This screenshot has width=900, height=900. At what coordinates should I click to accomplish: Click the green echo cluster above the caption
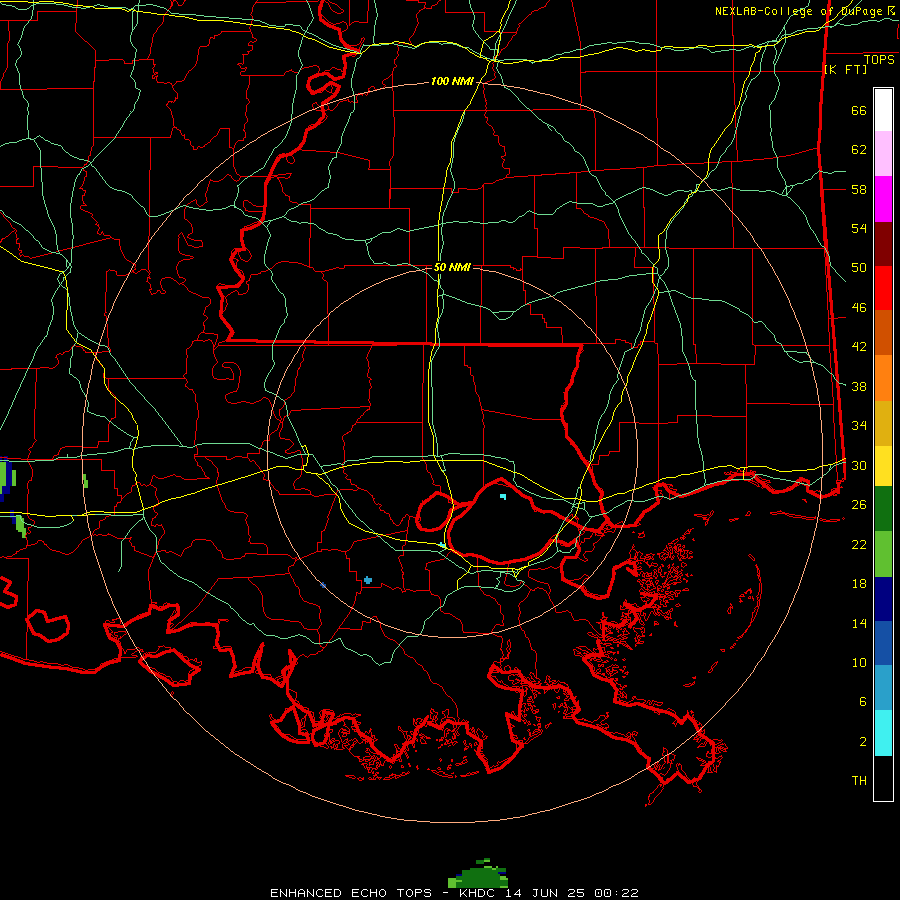coord(478,874)
